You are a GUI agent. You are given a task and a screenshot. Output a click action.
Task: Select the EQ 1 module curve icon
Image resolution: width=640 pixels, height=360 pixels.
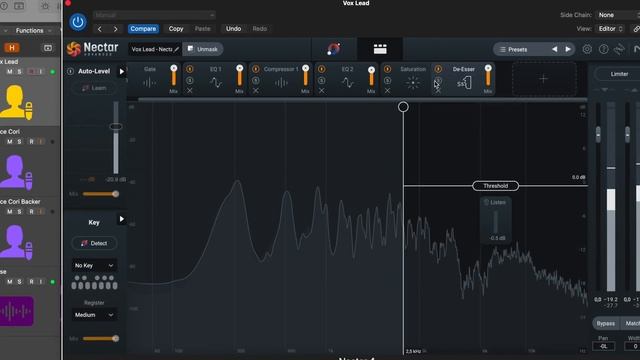216,83
